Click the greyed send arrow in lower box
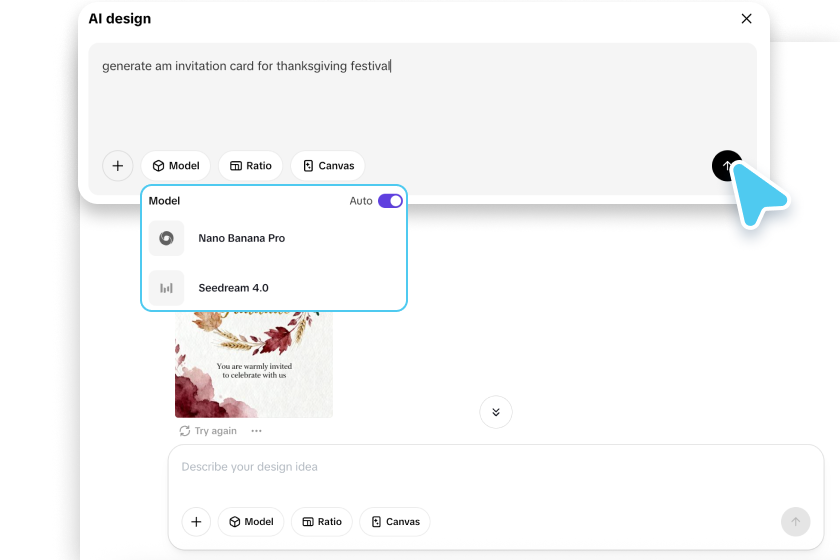 point(796,522)
